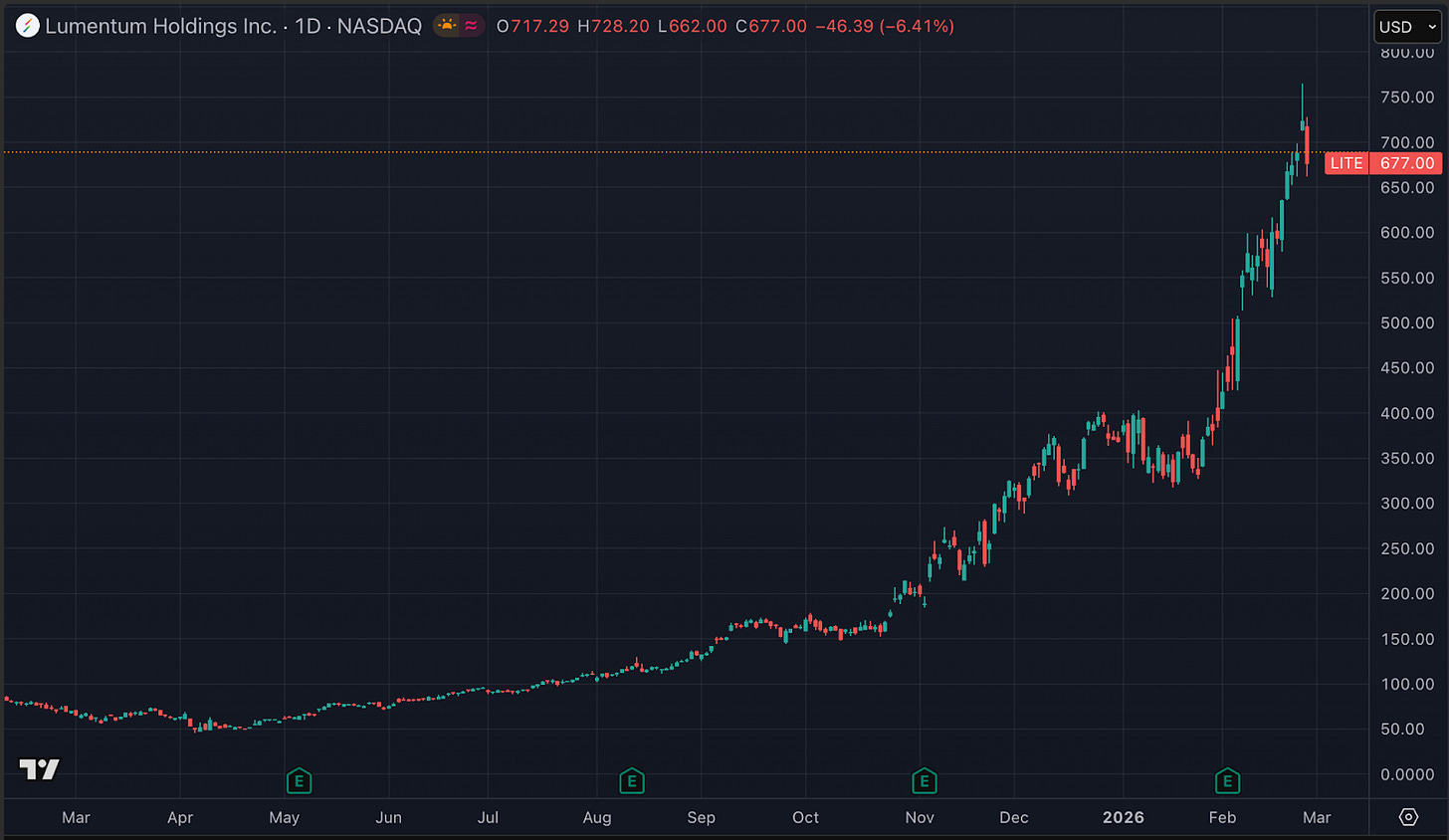Click the Dec label on time axis
1449x840 pixels.
[1013, 817]
